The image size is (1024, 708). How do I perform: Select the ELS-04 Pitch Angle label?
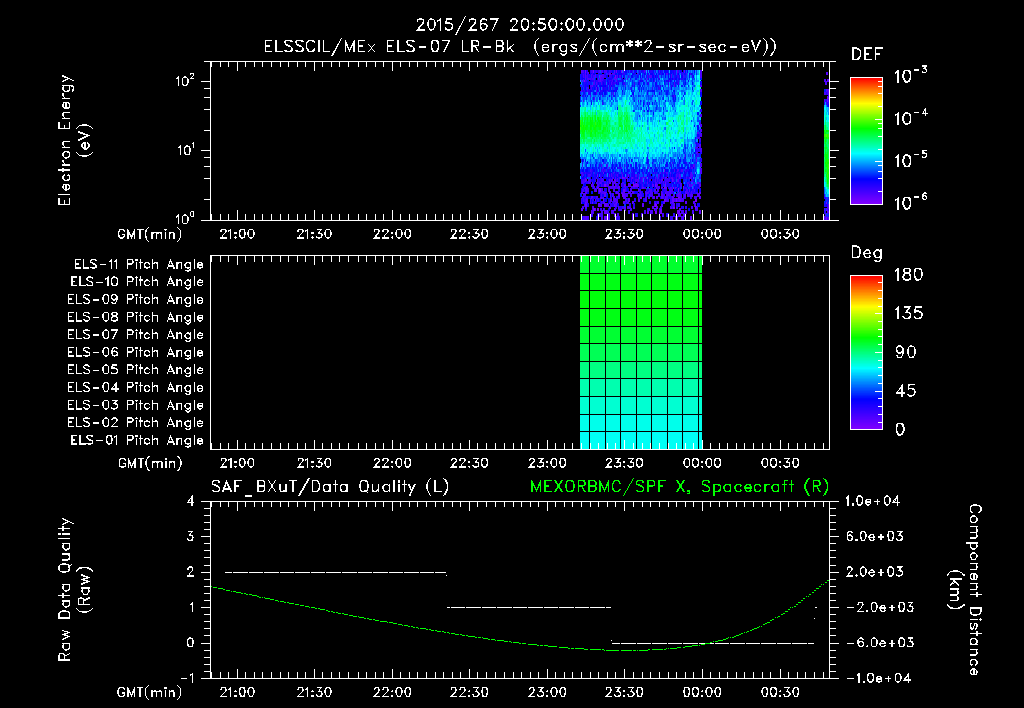(135, 387)
